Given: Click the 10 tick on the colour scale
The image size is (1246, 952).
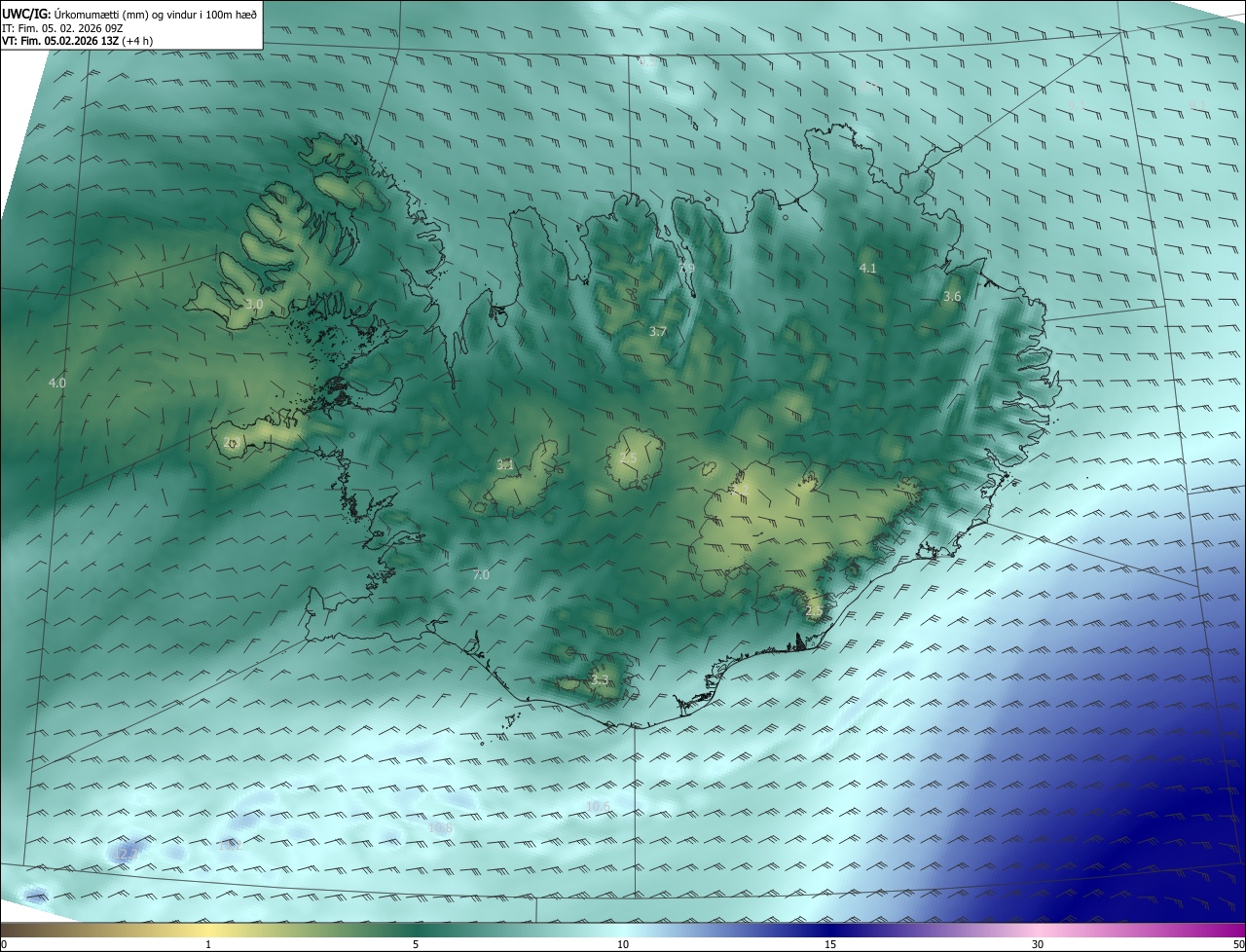Looking at the screenshot, I should pos(623,944).
